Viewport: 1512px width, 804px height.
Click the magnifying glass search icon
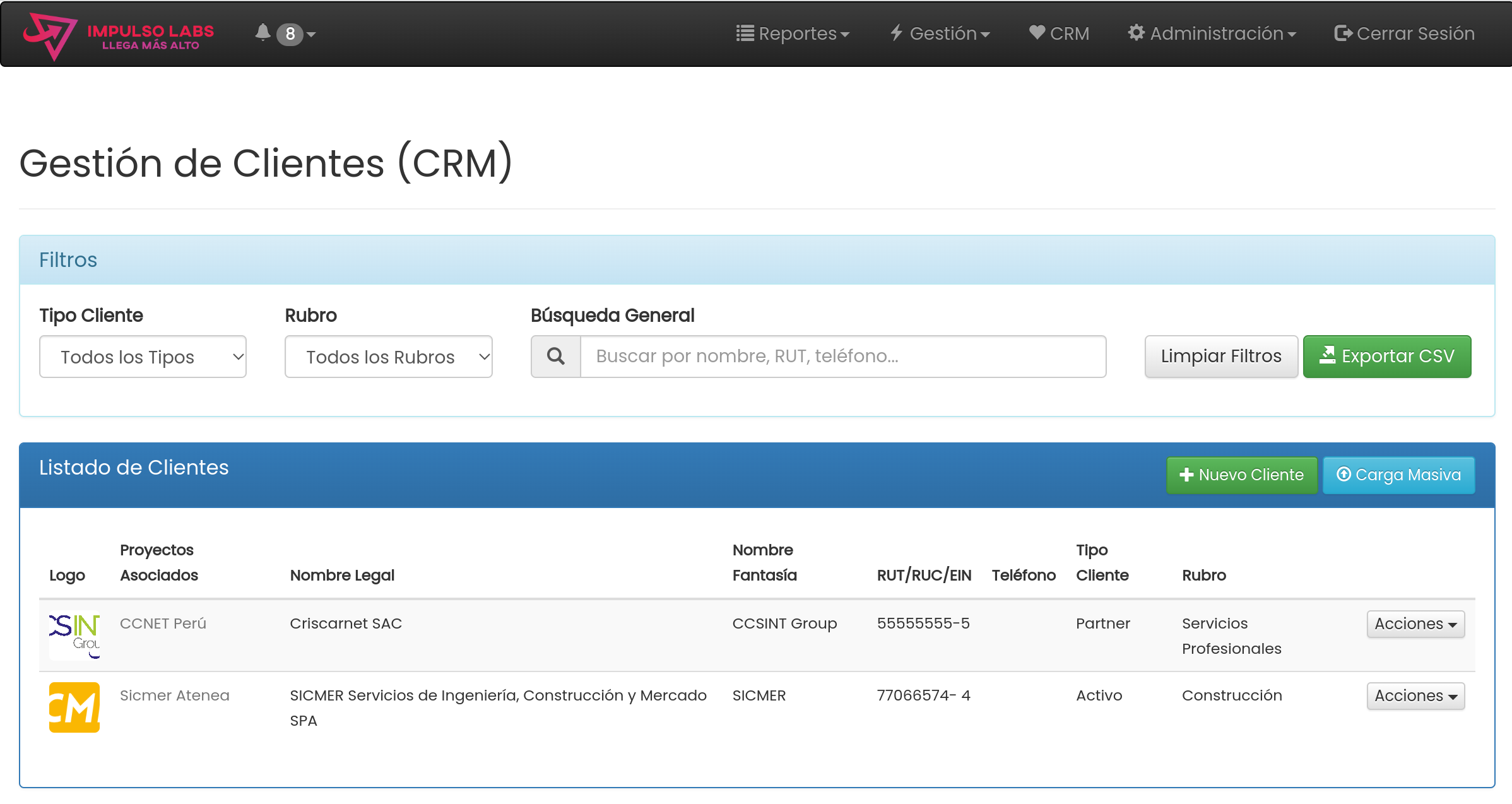pos(555,357)
